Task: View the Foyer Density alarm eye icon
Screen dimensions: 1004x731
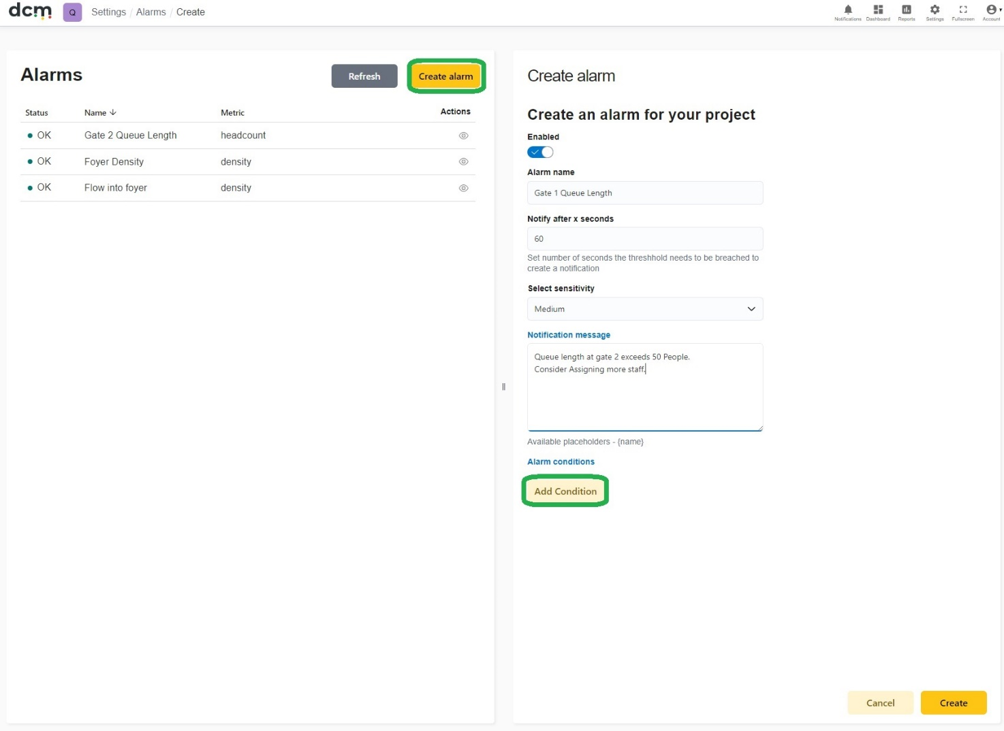Action: tap(464, 162)
